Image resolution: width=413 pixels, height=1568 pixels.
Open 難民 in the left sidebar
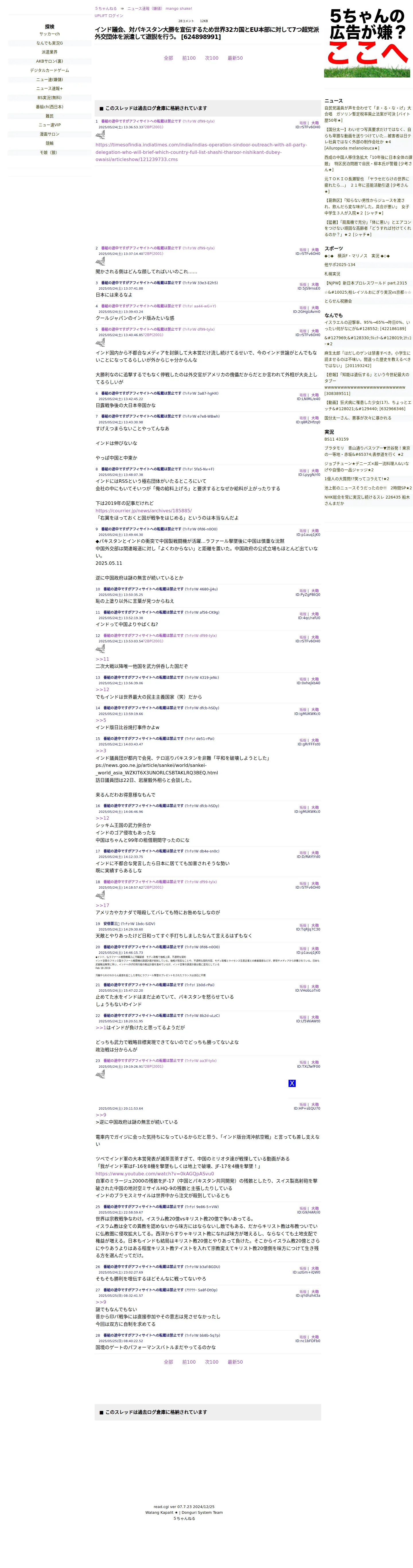[x=50, y=116]
